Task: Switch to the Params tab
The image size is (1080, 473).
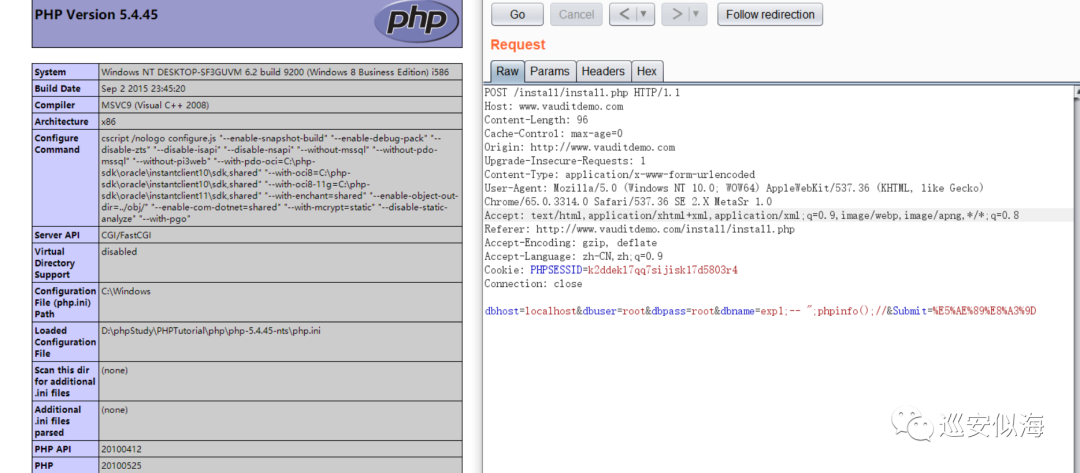Action: pyautogui.click(x=550, y=71)
